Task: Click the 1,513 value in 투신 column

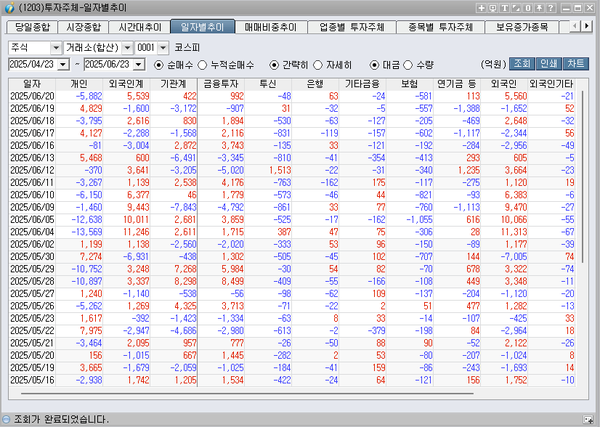Action: pos(280,170)
